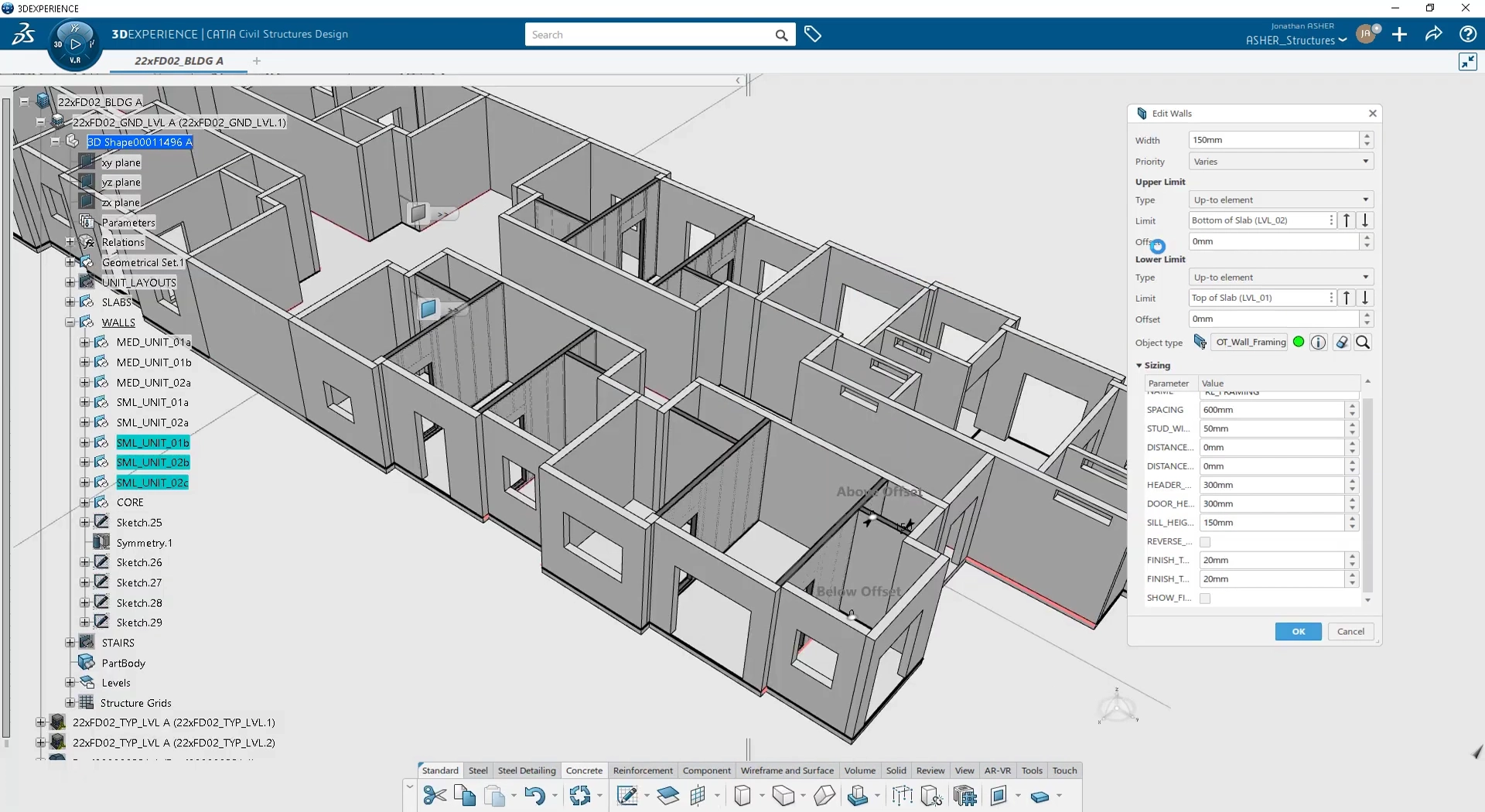Click the upper Limit up-arrow button
Viewport: 1485px width, 812px height.
[x=1347, y=220]
